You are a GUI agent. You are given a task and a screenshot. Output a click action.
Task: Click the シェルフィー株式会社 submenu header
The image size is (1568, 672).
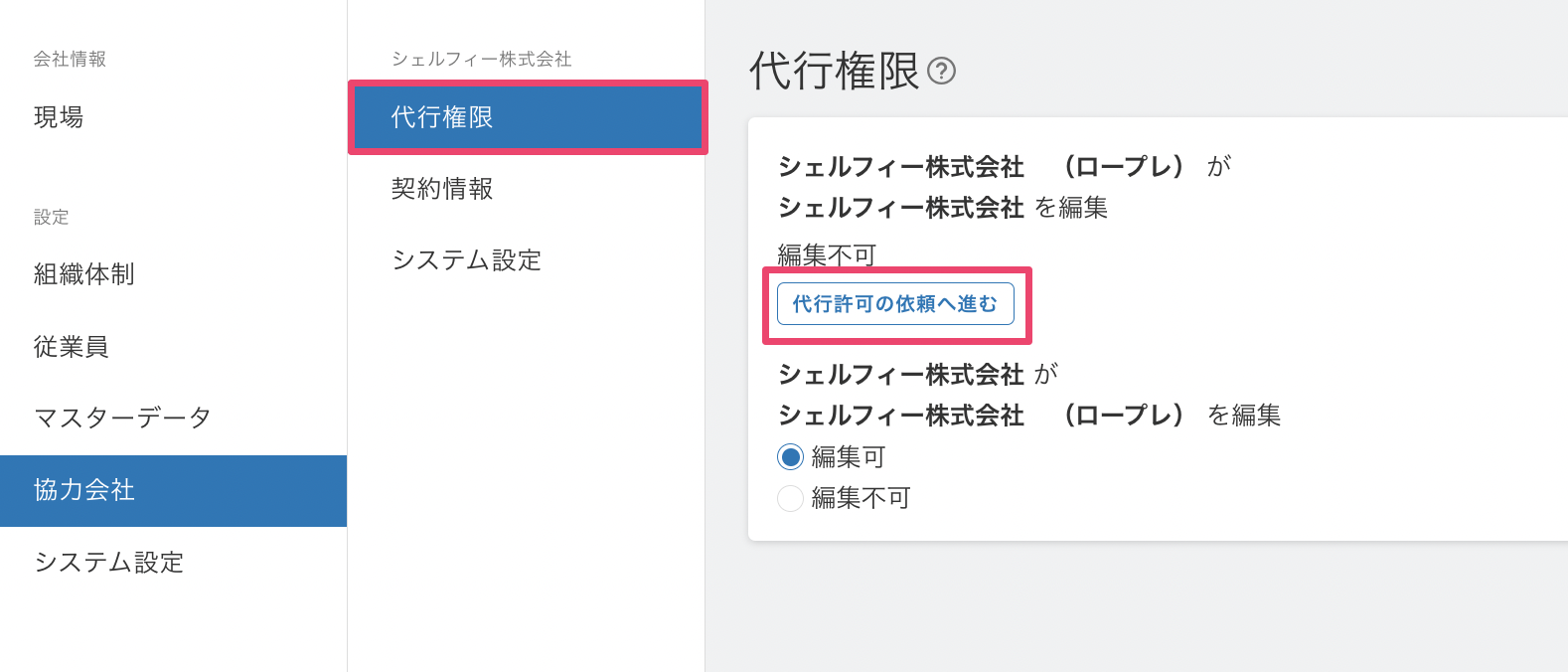481,60
